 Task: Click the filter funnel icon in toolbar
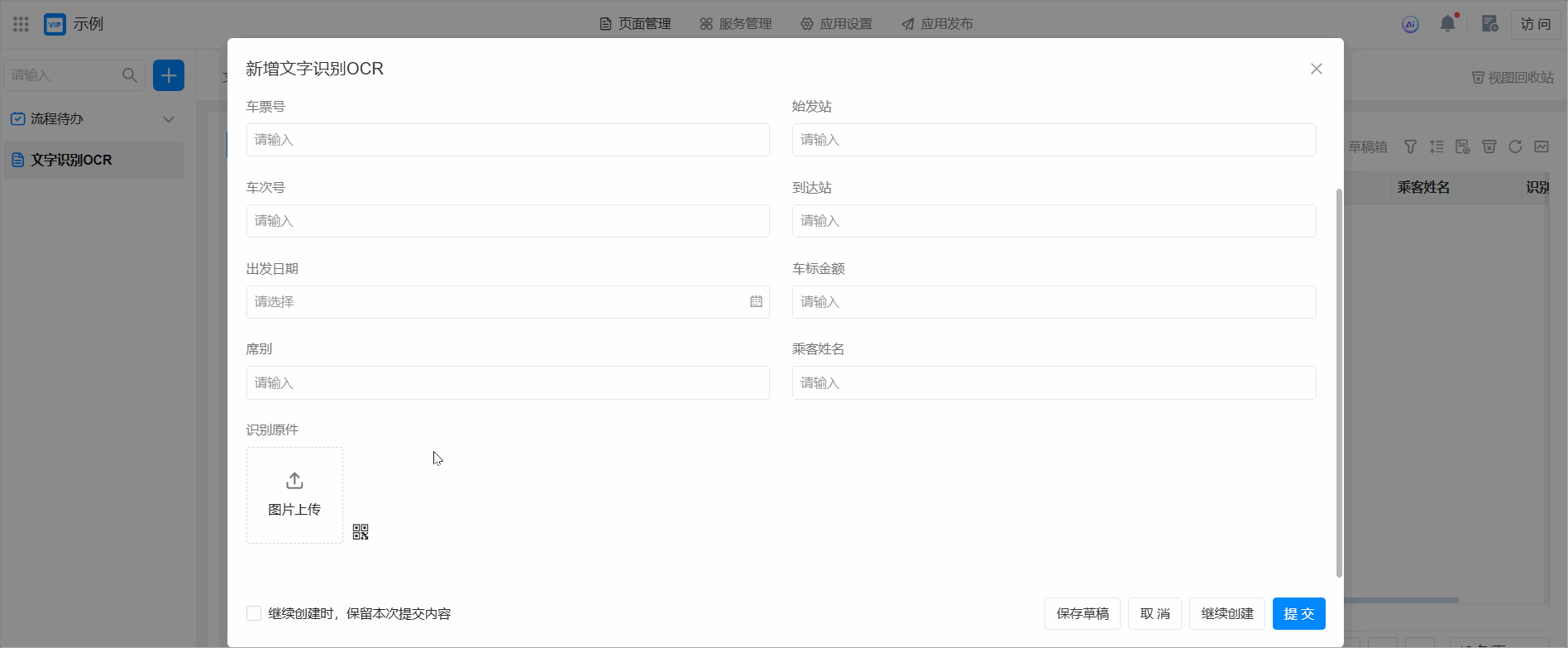pos(1410,146)
